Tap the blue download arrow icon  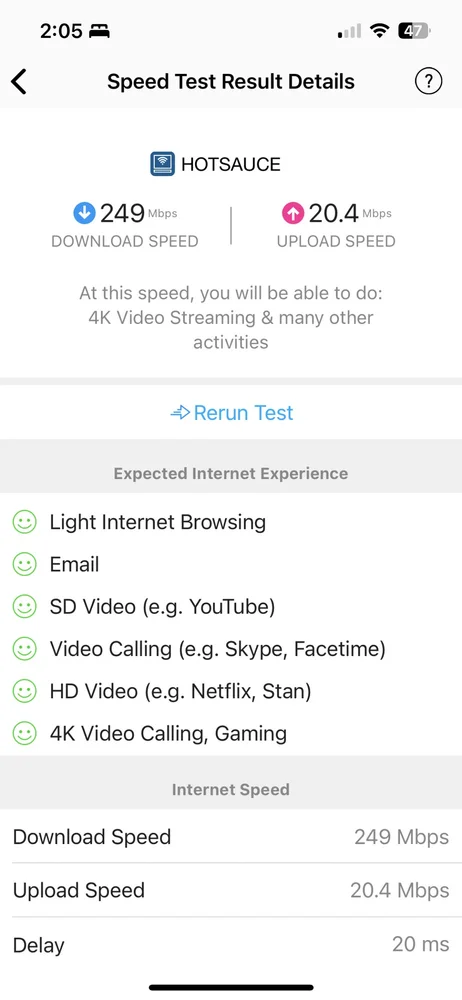click(x=84, y=214)
